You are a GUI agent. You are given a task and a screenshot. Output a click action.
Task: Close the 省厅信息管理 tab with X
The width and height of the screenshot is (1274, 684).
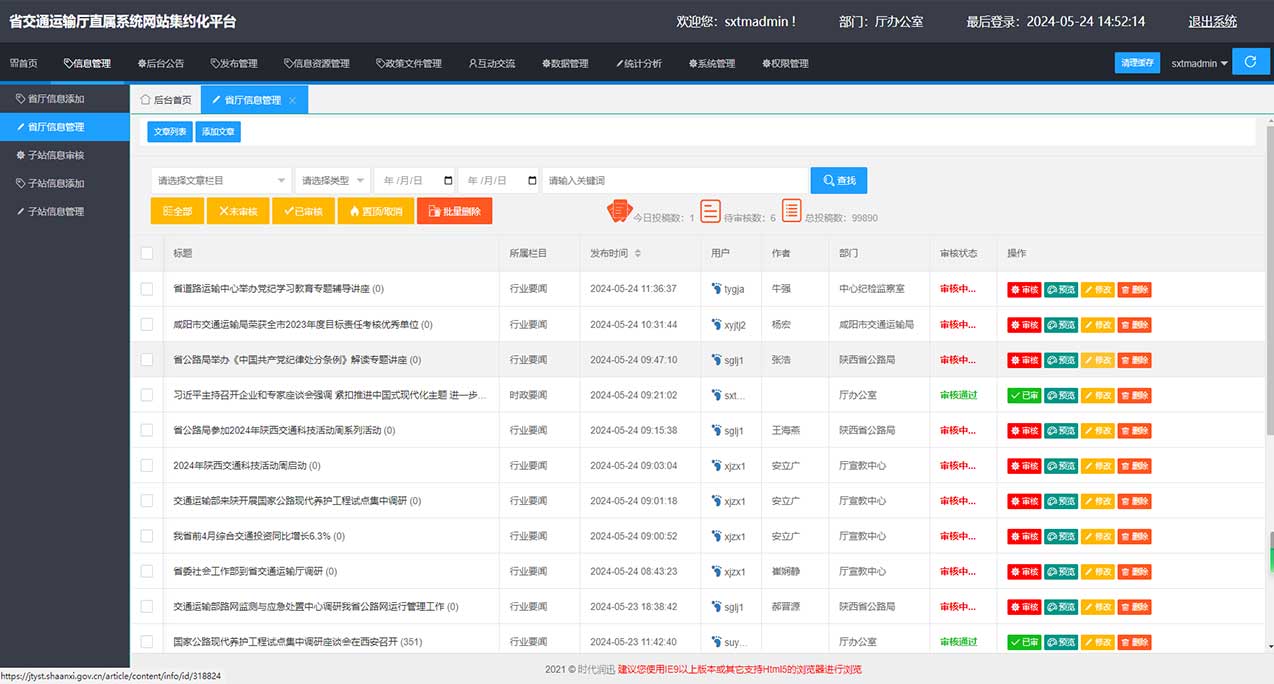click(x=292, y=101)
